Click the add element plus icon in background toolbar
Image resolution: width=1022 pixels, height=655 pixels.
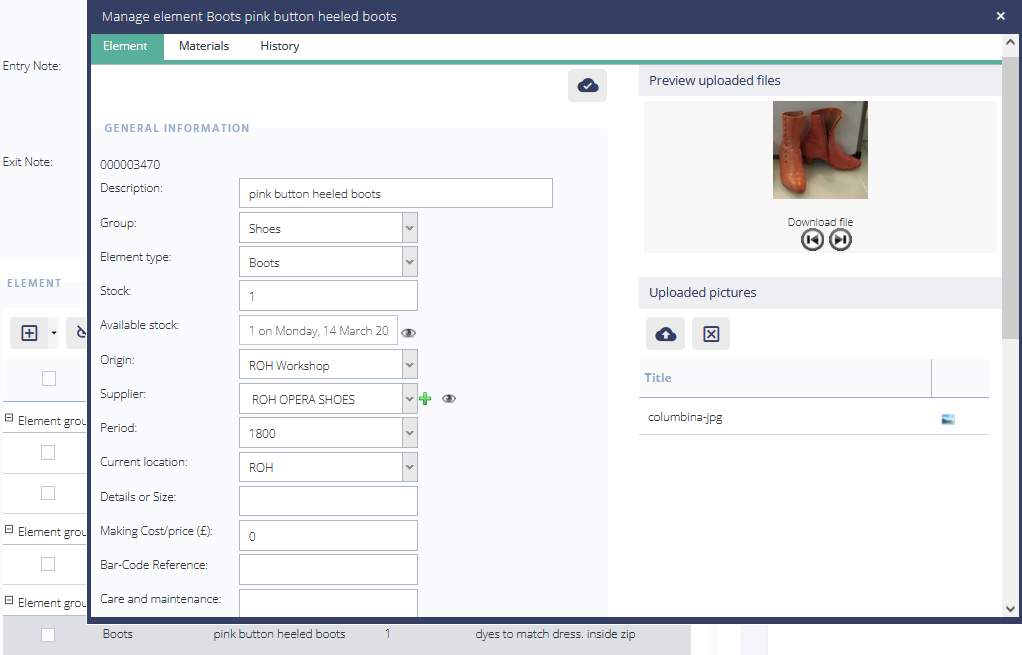pyautogui.click(x=29, y=333)
